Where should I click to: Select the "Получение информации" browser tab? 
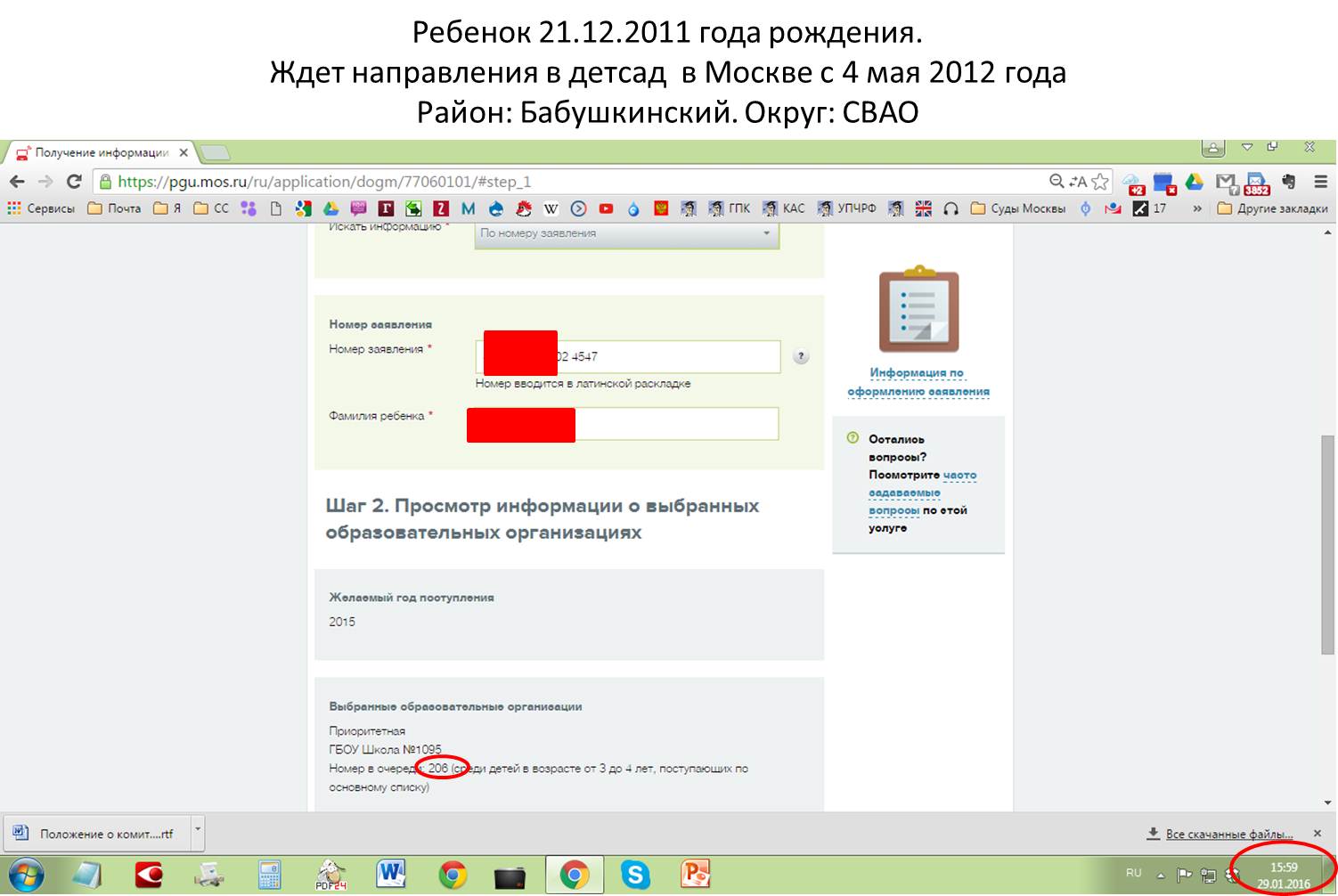(102, 152)
